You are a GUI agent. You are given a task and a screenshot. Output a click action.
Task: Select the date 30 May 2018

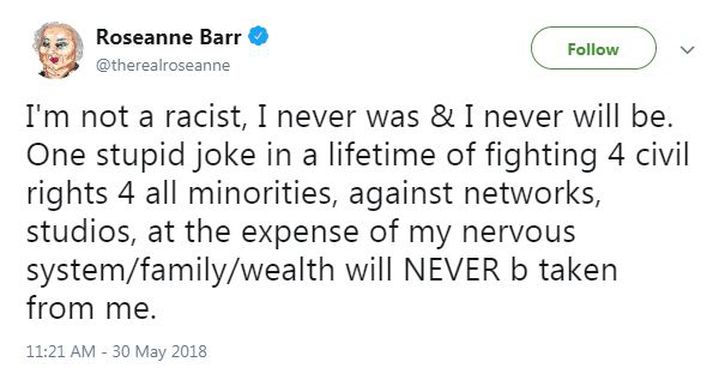point(159,352)
